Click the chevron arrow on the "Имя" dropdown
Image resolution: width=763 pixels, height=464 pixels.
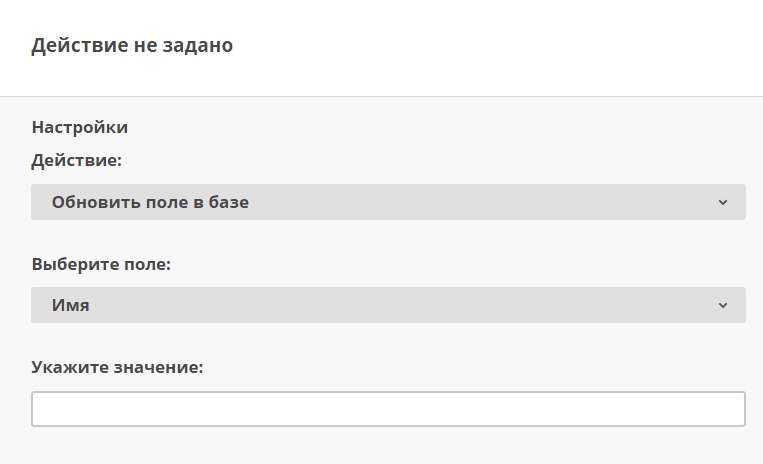[723, 305]
